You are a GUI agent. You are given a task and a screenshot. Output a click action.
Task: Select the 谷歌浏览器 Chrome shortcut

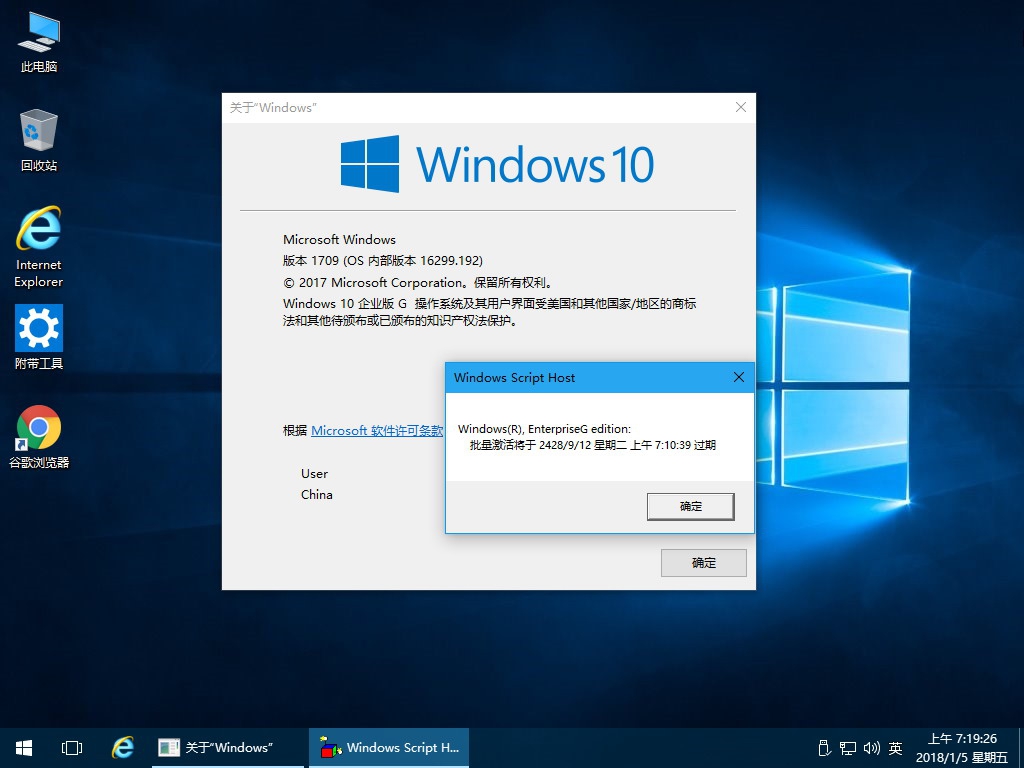(39, 437)
